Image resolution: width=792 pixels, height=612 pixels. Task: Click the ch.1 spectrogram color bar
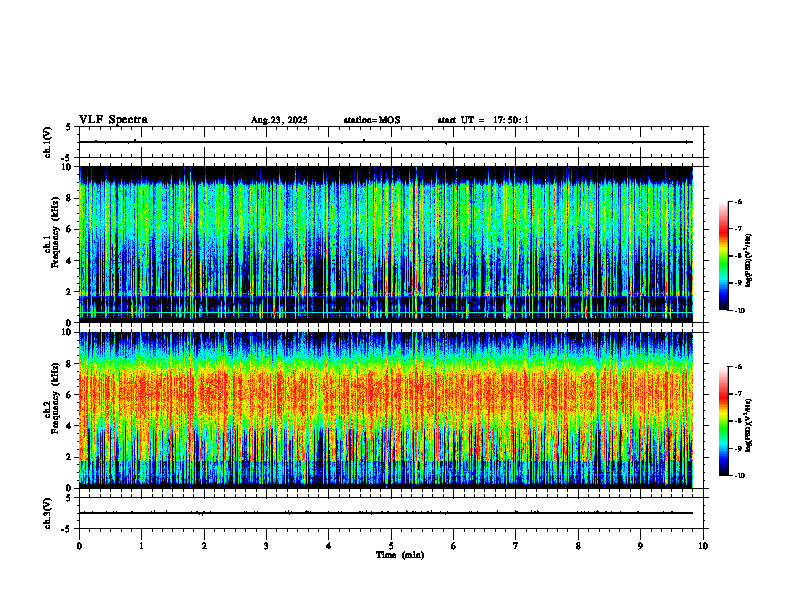723,256
